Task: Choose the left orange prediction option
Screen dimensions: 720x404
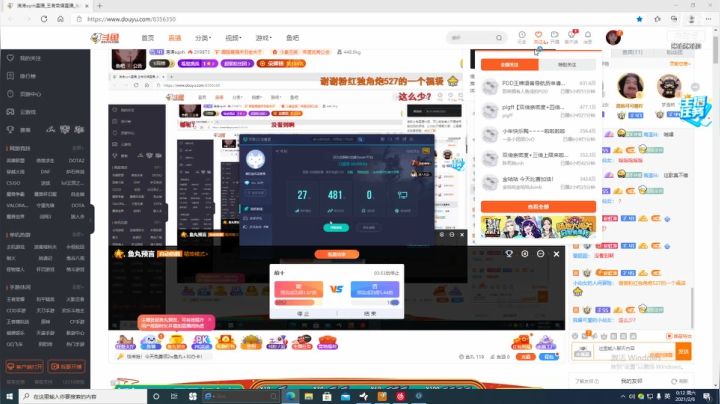Action: click(x=298, y=289)
